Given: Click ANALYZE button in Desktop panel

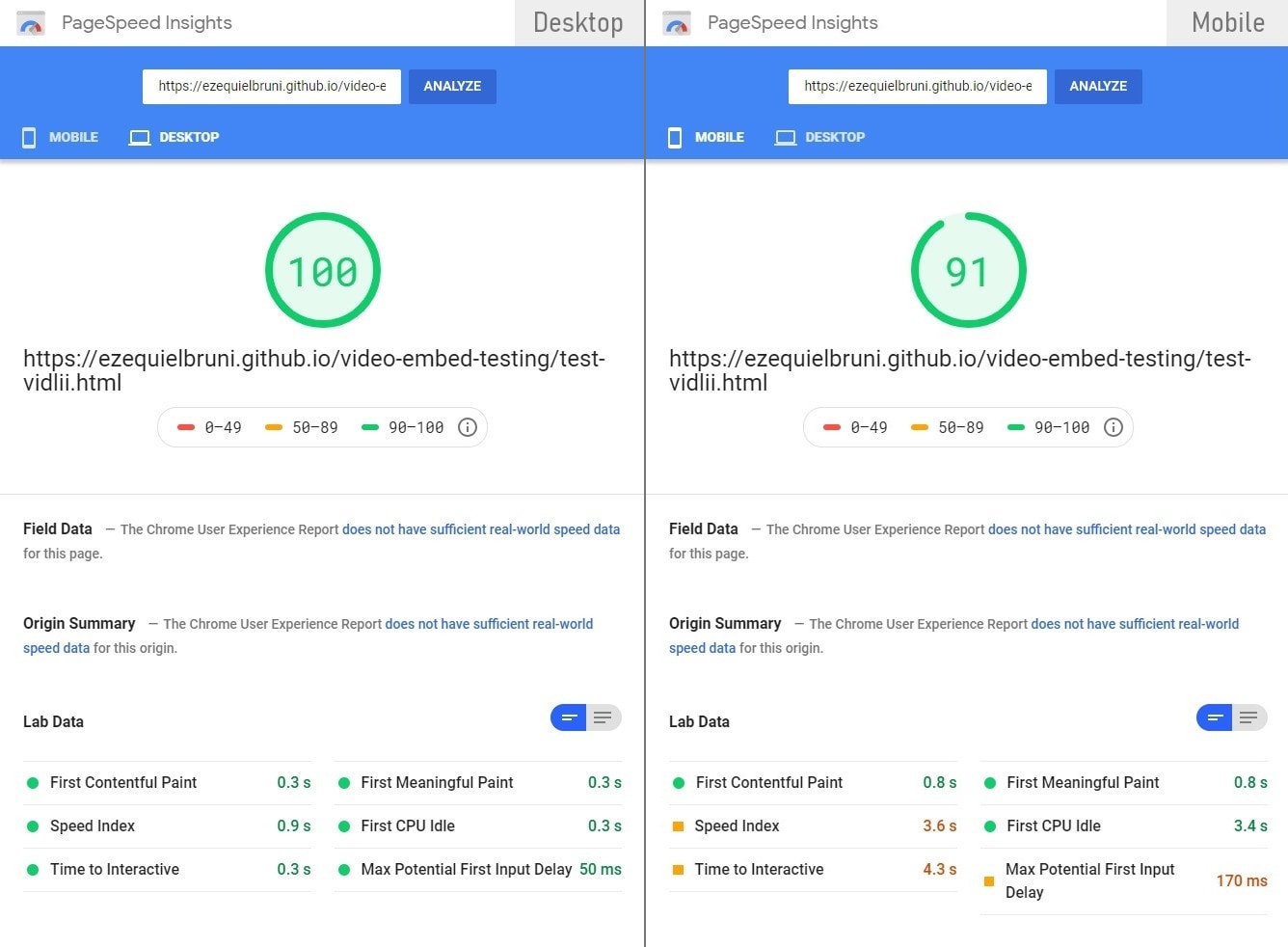Looking at the screenshot, I should [452, 86].
